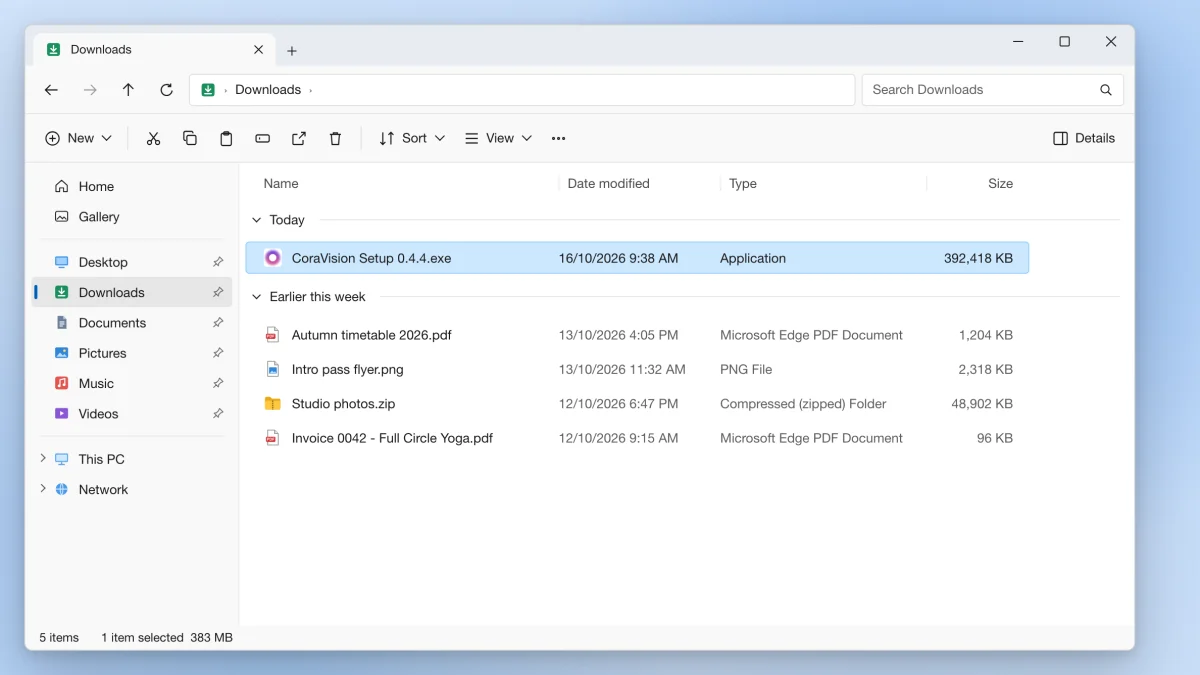Click the Delete trash icon
This screenshot has height=675, width=1200.
tap(335, 138)
